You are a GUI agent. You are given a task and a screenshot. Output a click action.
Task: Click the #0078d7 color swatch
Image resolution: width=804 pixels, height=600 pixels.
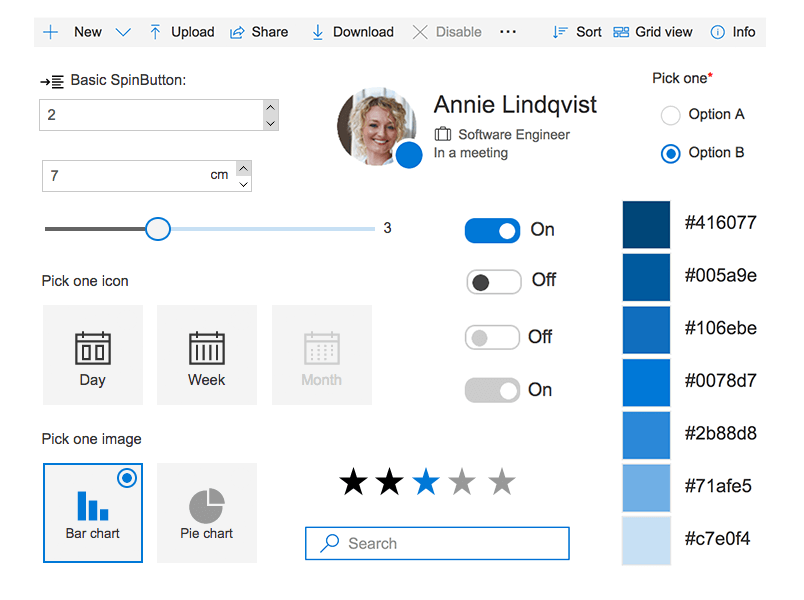click(x=645, y=382)
